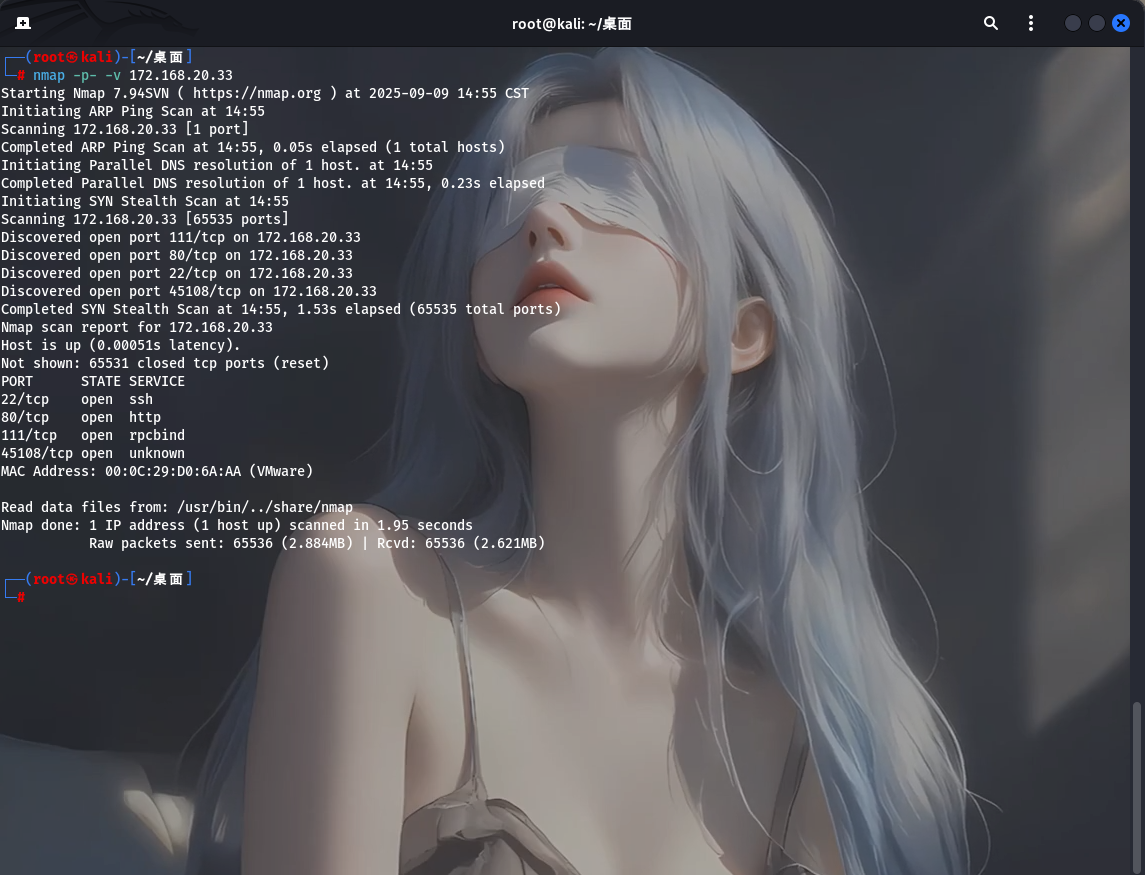The height and width of the screenshot is (875, 1145).
Task: Click the window title root@kali
Action: click(571, 24)
